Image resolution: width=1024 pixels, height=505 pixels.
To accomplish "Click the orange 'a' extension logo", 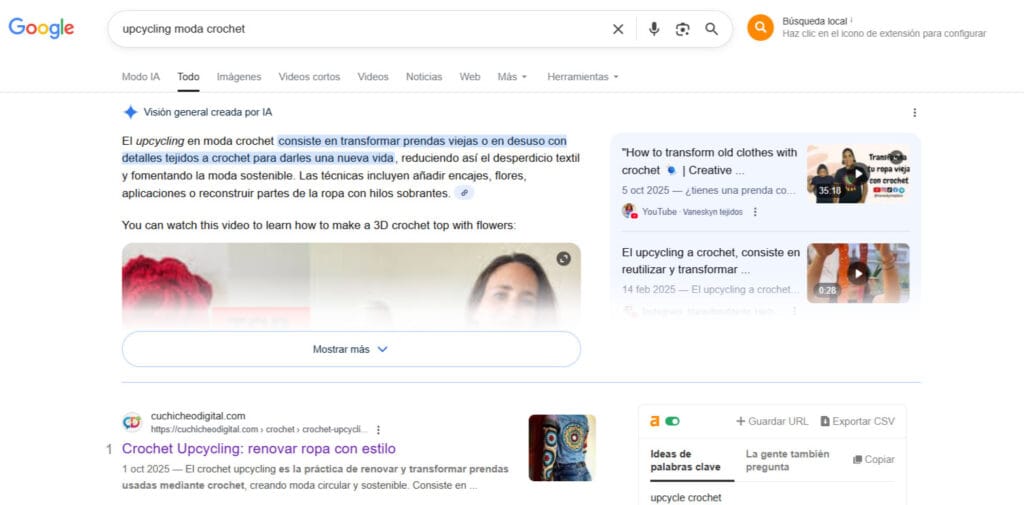I will coord(654,421).
